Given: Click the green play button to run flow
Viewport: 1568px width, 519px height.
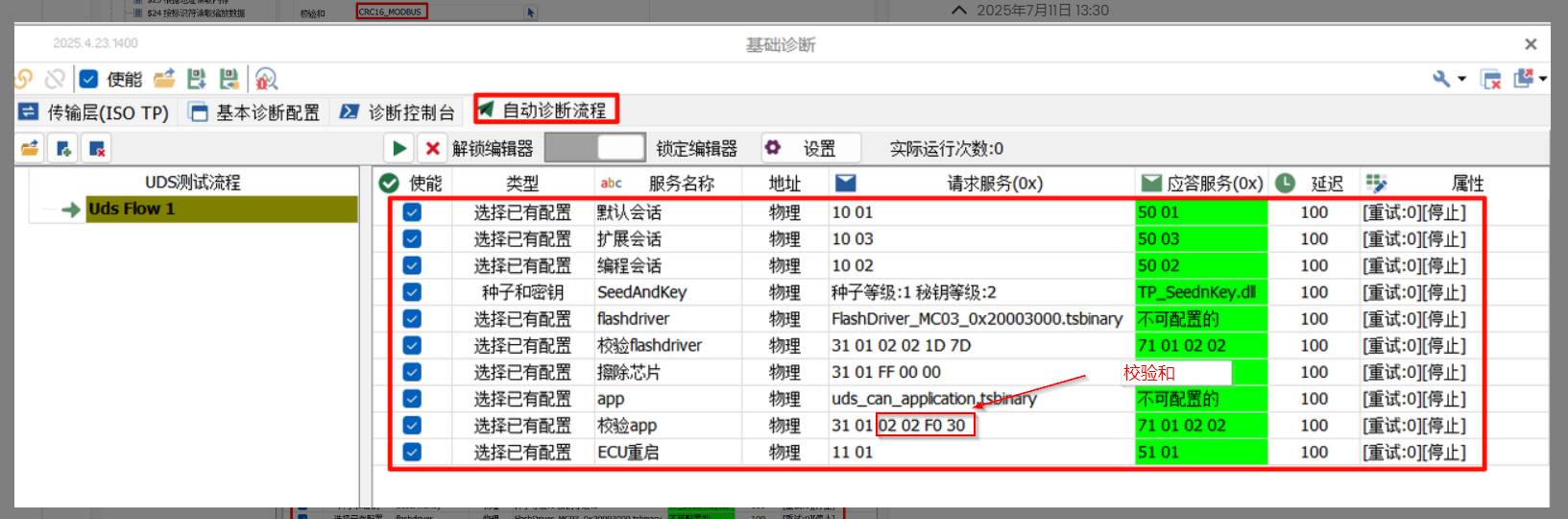Looking at the screenshot, I should (398, 148).
